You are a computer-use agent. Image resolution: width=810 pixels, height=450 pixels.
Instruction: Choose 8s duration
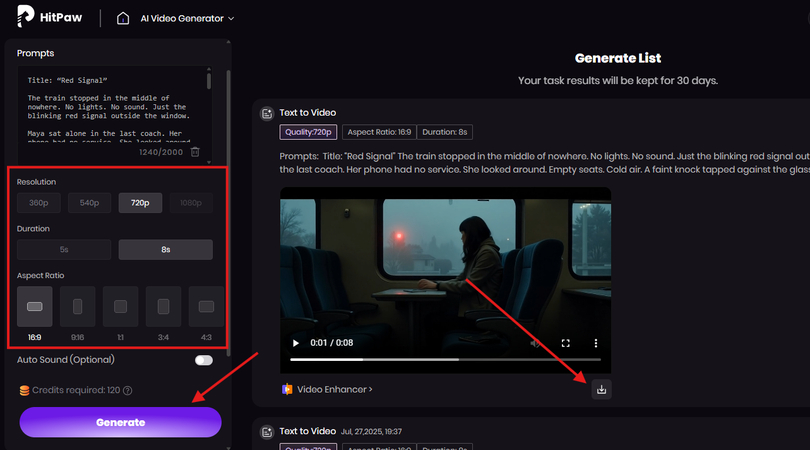point(165,250)
